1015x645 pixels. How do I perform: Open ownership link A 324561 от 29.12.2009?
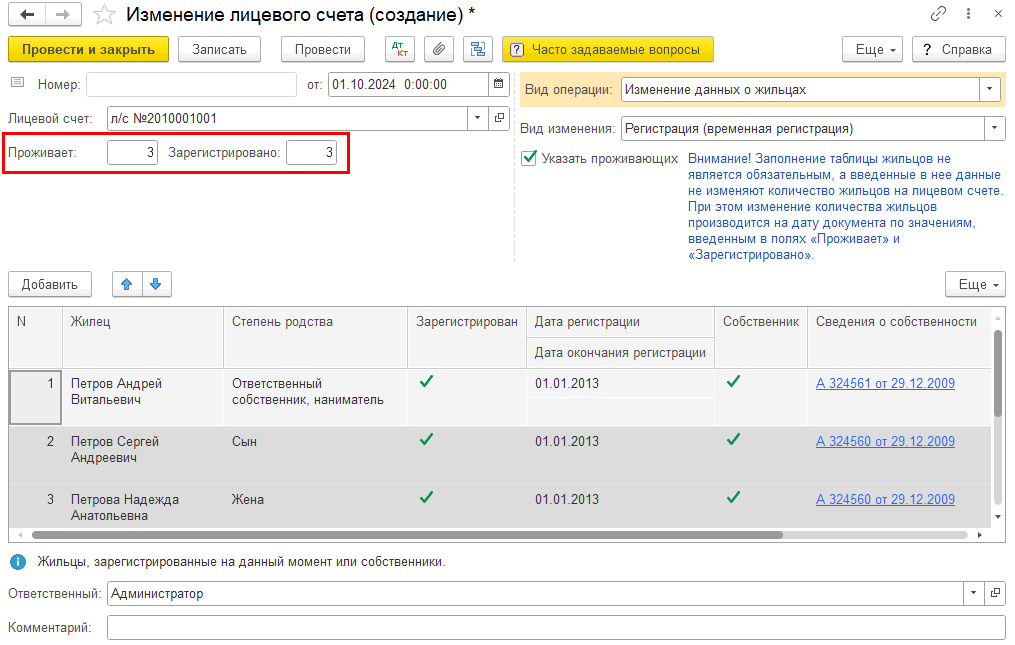(x=885, y=383)
